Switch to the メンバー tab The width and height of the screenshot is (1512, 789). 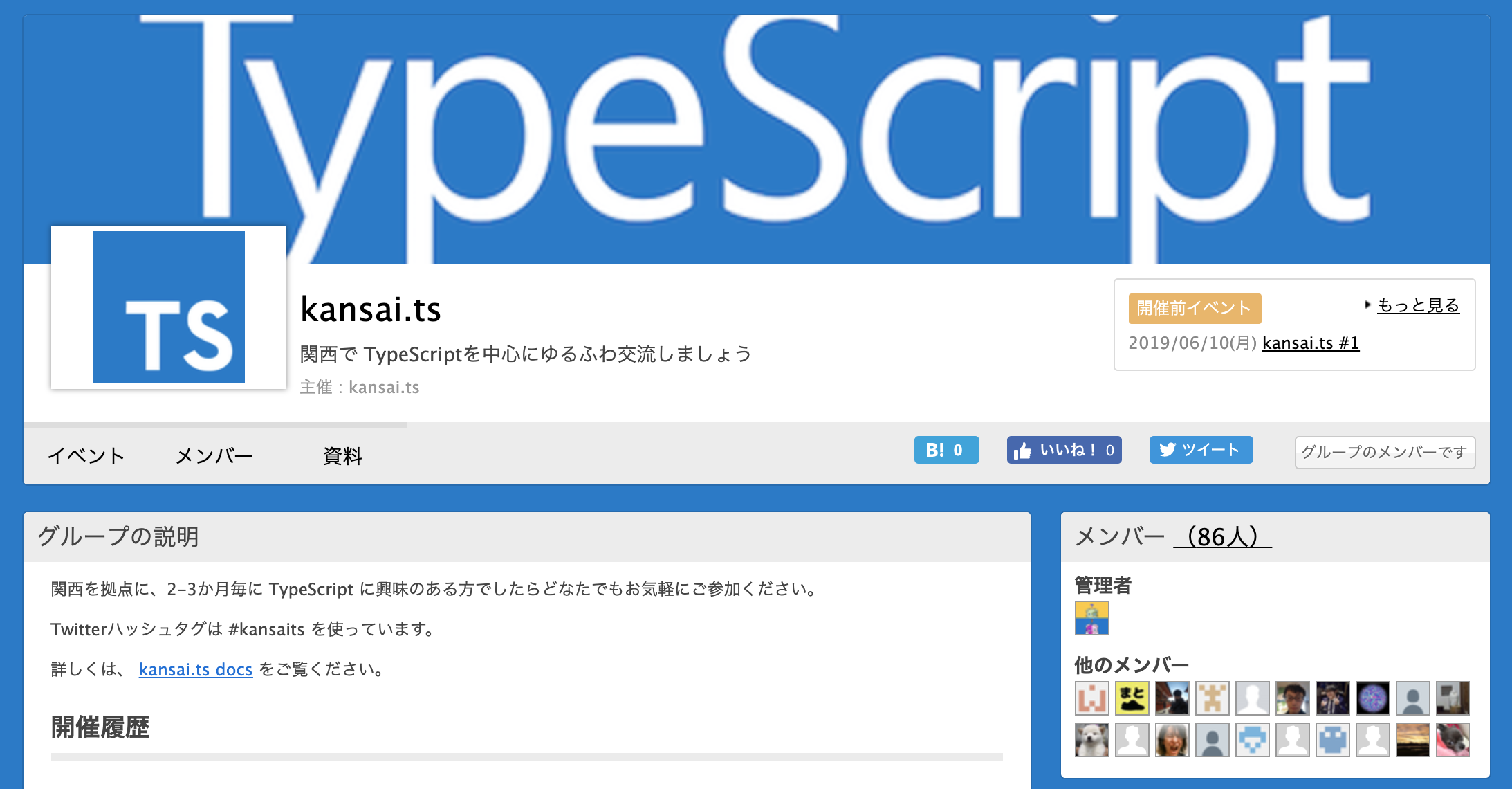[x=214, y=455]
